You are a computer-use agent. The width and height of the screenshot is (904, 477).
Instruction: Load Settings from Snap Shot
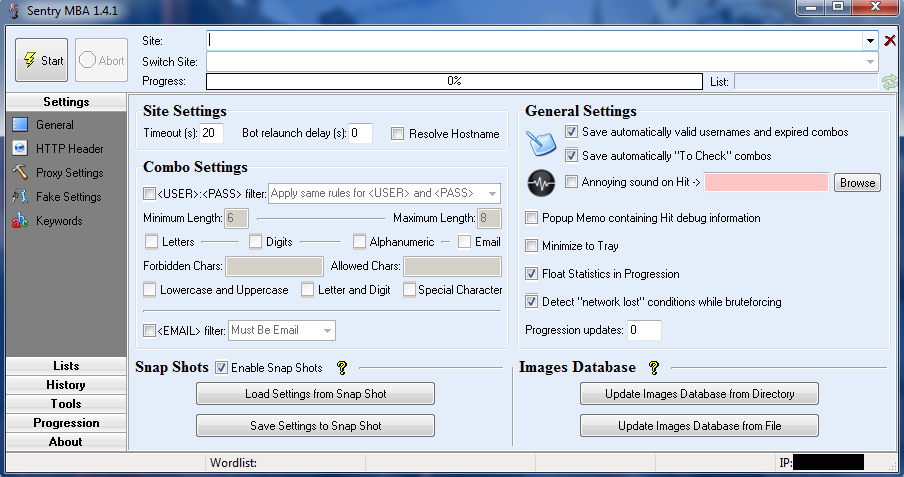[x=315, y=394]
